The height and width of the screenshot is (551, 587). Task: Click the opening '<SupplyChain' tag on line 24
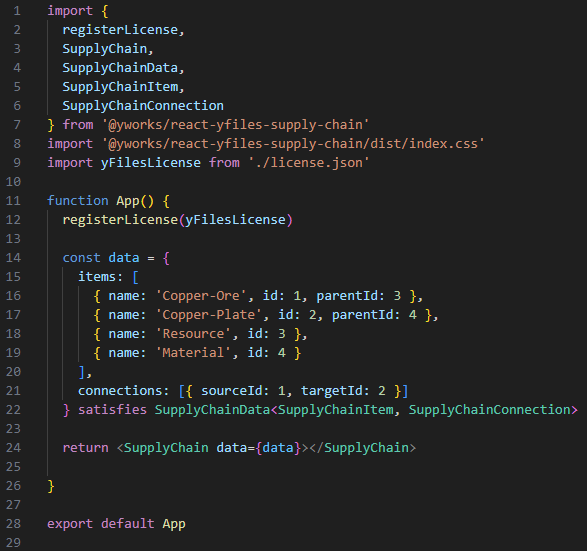[162, 448]
